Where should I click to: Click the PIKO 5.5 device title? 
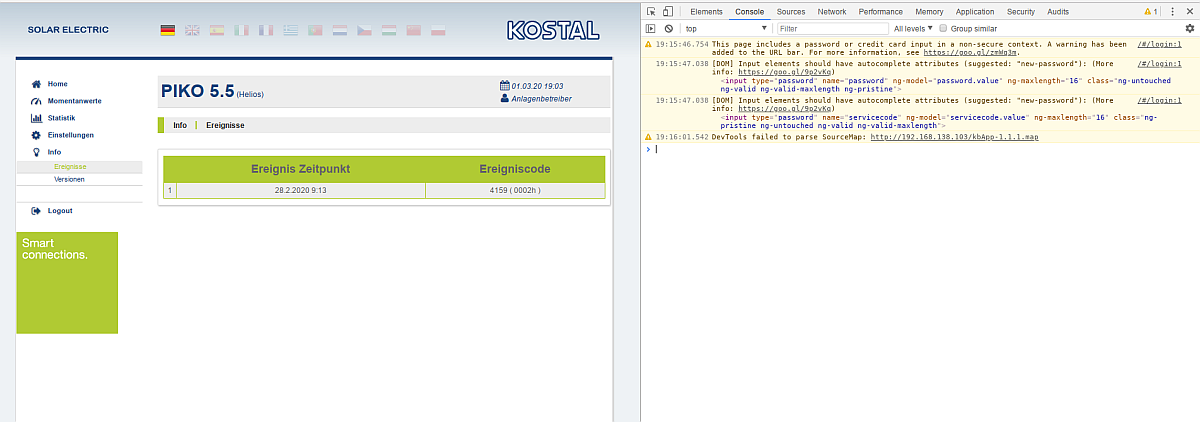click(197, 91)
